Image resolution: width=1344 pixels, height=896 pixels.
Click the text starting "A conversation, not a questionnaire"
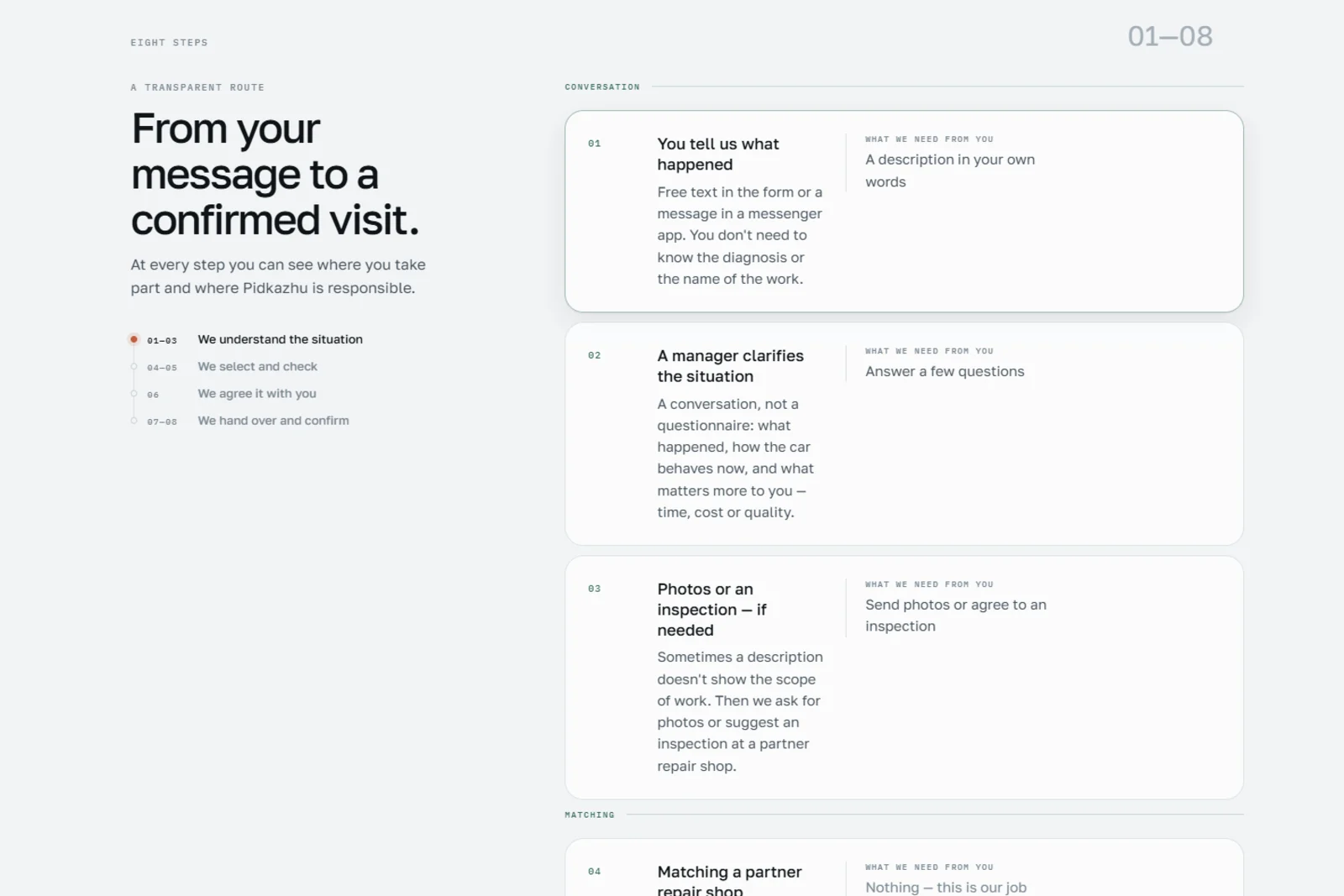click(736, 458)
